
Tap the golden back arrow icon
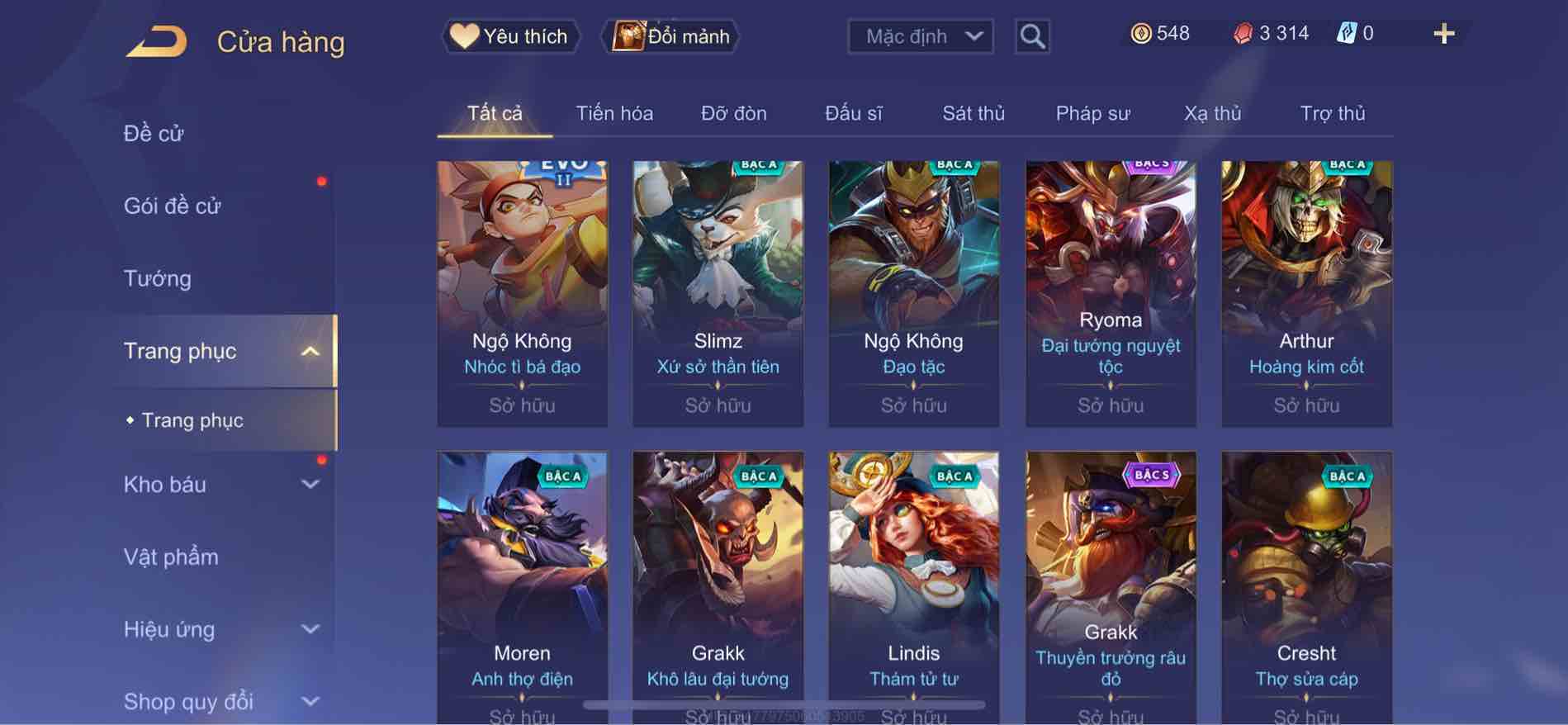pos(157,41)
